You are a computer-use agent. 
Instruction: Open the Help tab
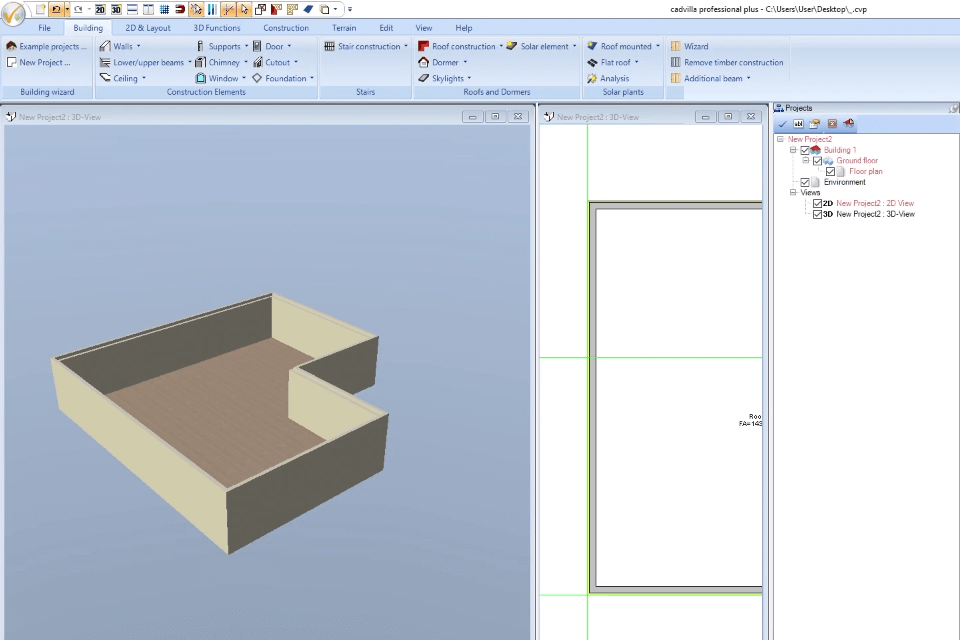[463, 28]
